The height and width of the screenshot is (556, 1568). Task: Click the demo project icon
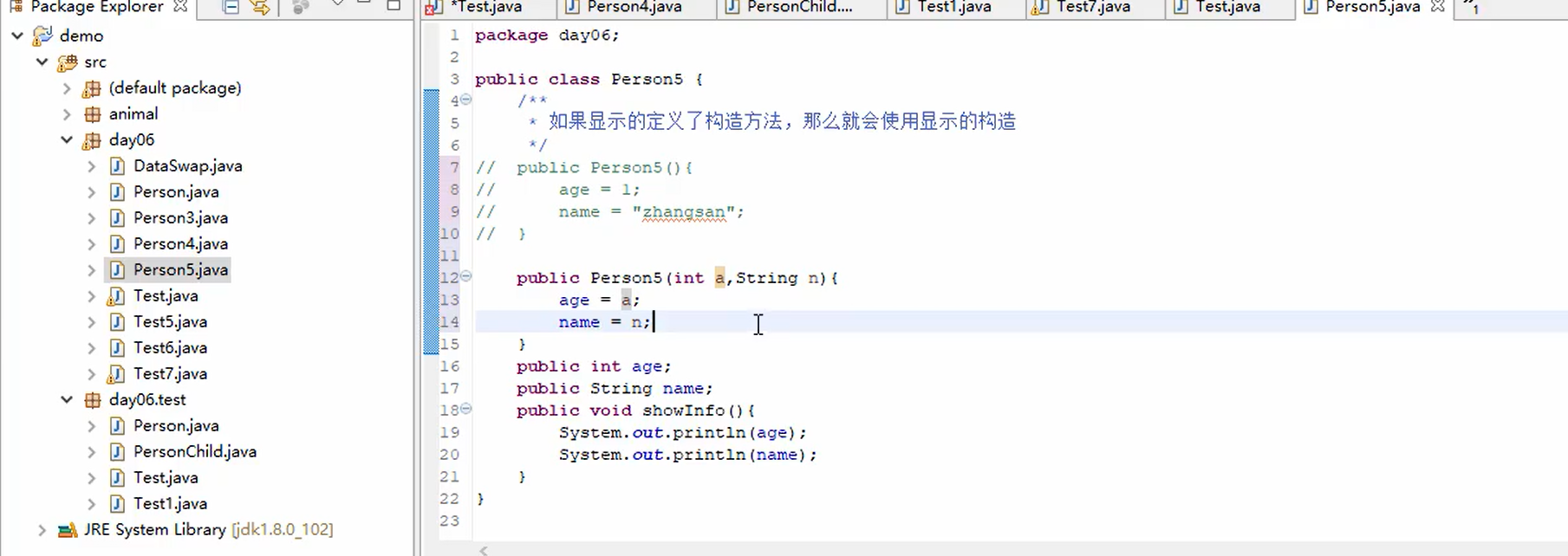point(42,36)
